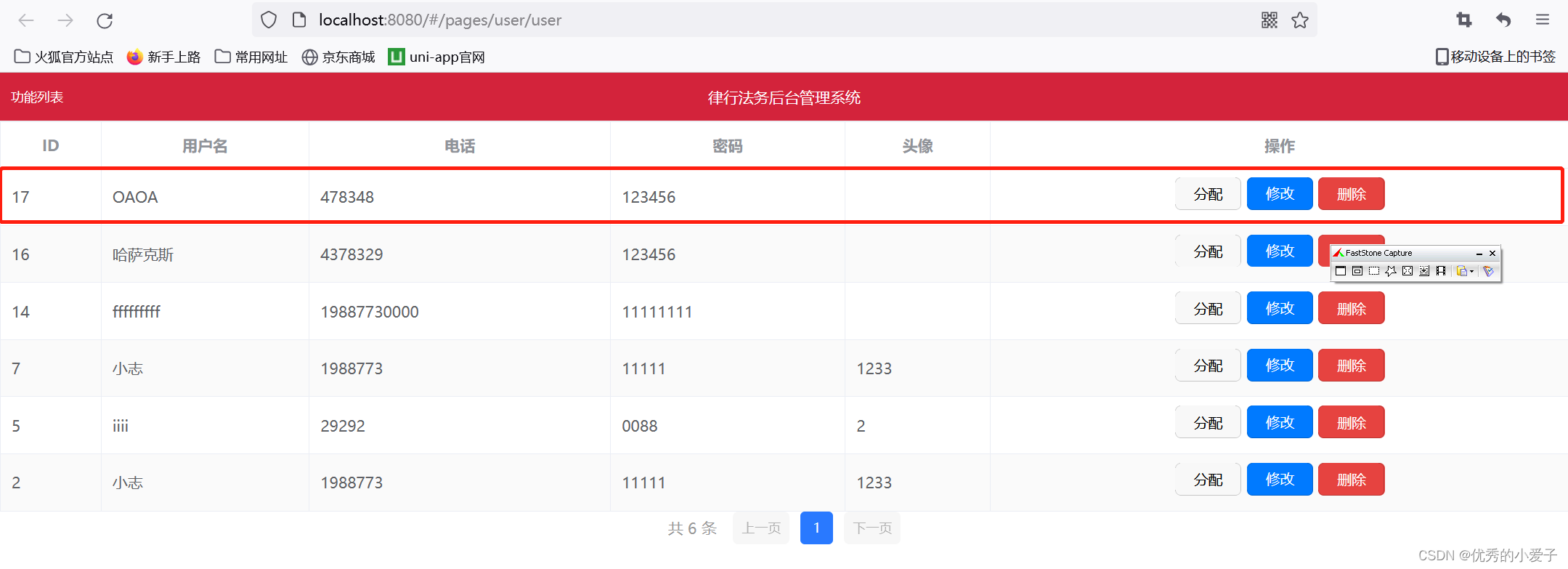
Task: Click 删除 for user iiii
Action: 1352,422
